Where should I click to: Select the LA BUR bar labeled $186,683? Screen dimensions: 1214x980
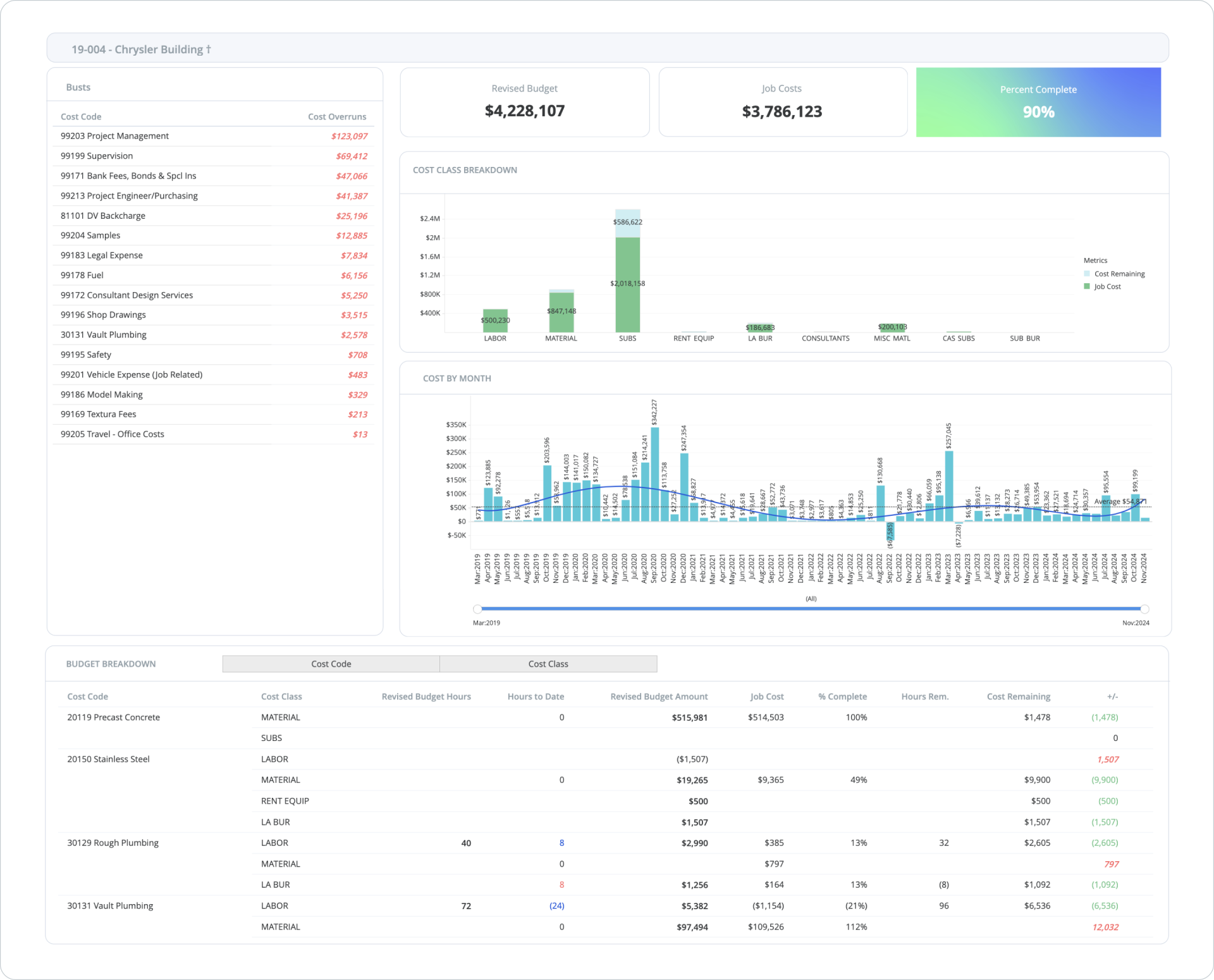pos(760,328)
